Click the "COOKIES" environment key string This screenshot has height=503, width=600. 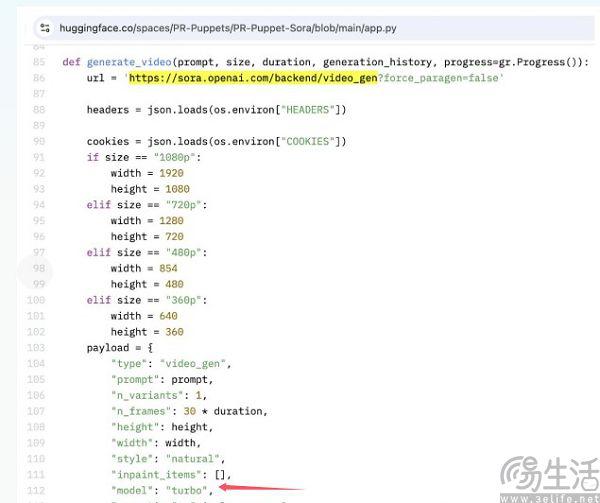pos(308,142)
